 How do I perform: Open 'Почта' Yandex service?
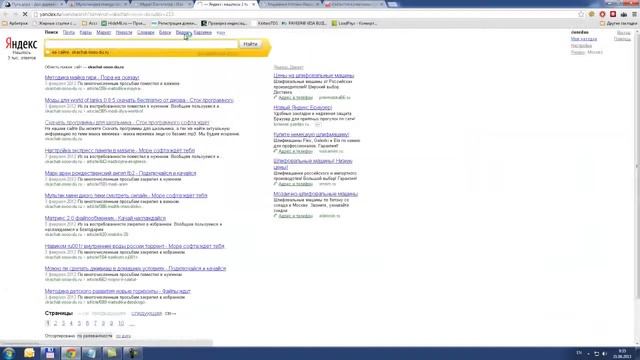[69, 32]
